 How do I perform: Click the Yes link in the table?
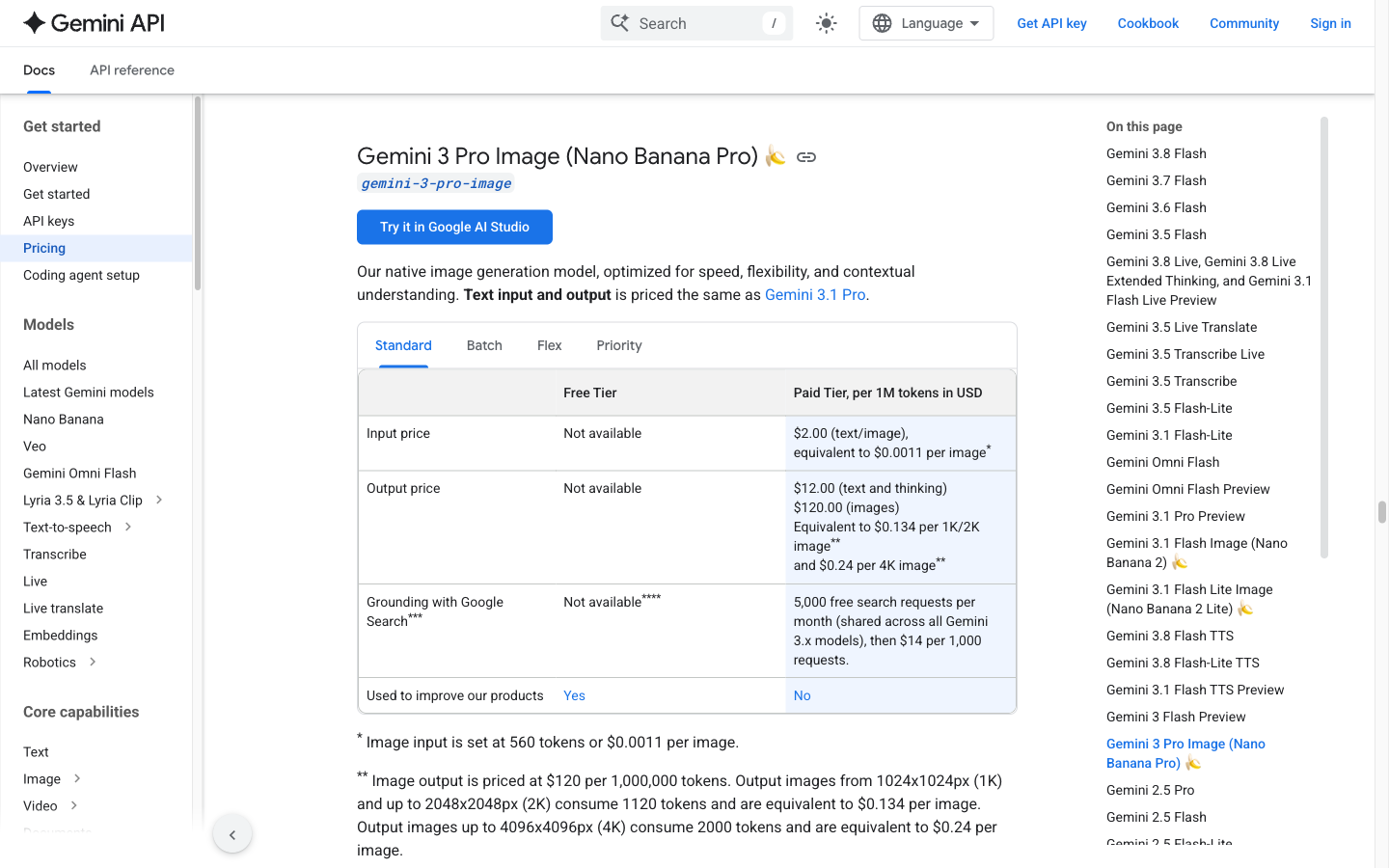click(x=574, y=695)
